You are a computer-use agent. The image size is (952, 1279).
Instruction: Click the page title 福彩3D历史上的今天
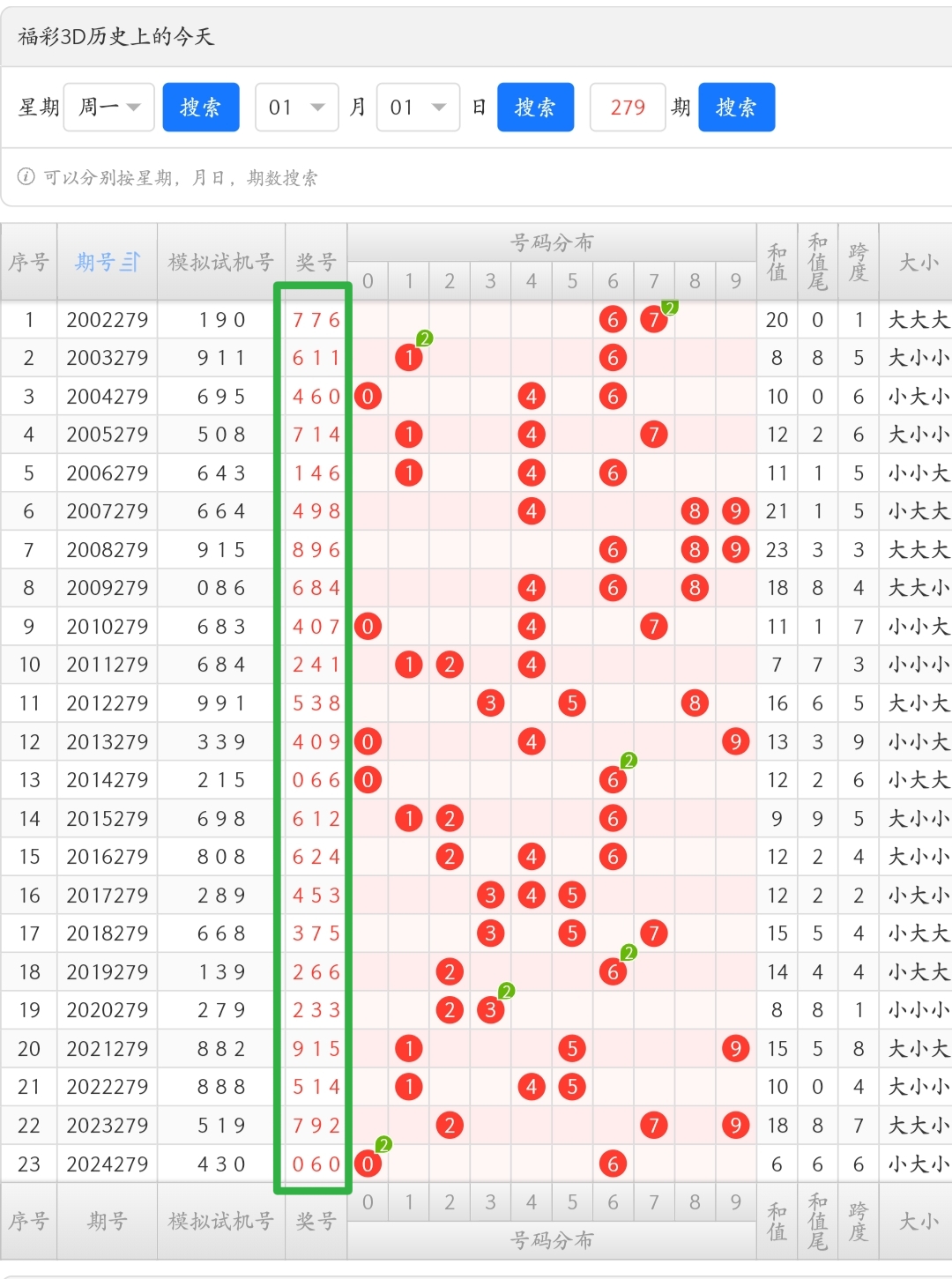[115, 36]
